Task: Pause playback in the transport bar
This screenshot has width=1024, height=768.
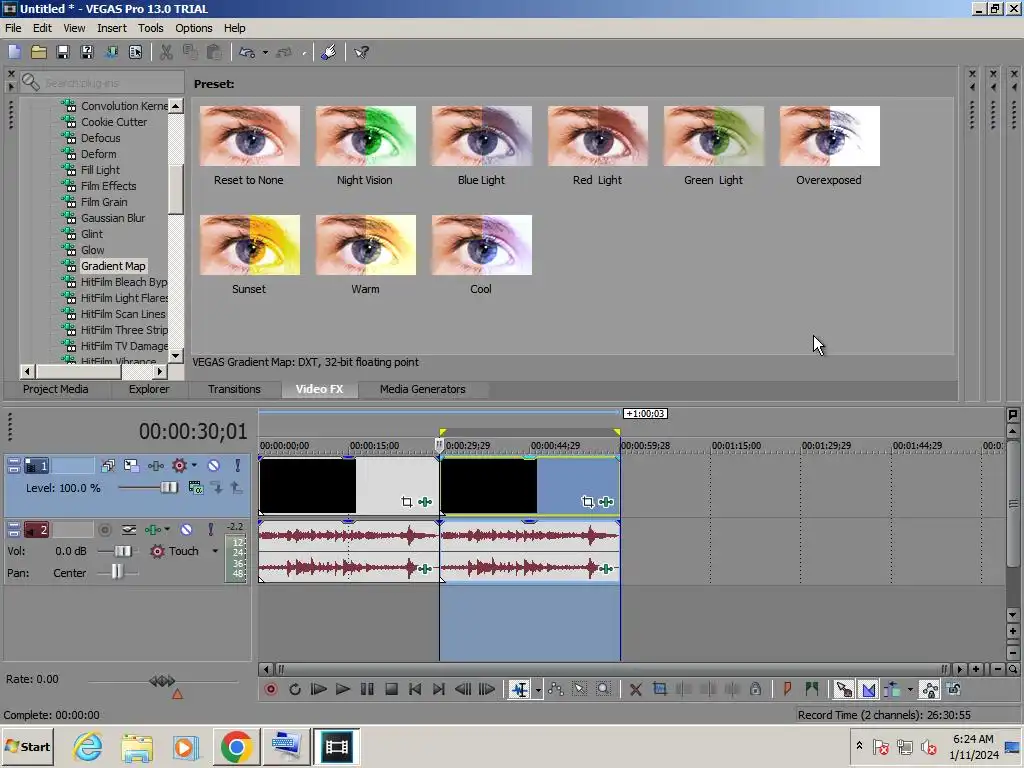Action: tap(367, 689)
